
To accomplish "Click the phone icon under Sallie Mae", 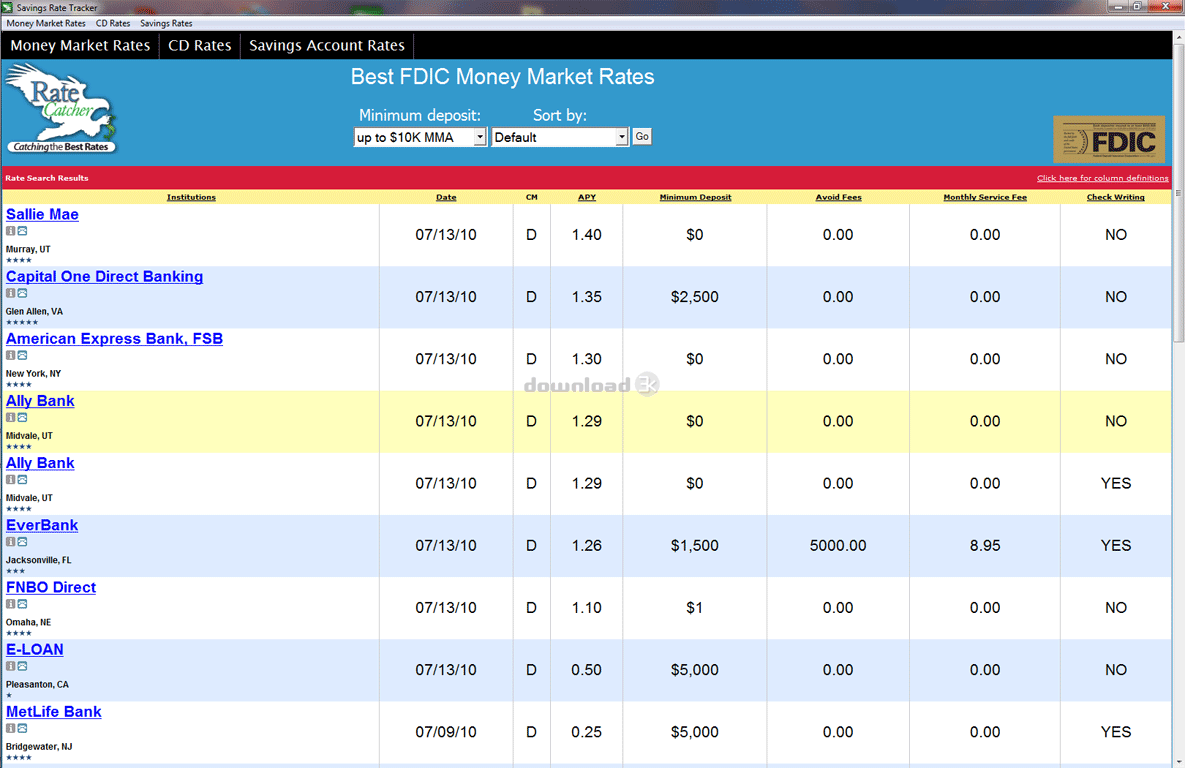I will coord(23,231).
